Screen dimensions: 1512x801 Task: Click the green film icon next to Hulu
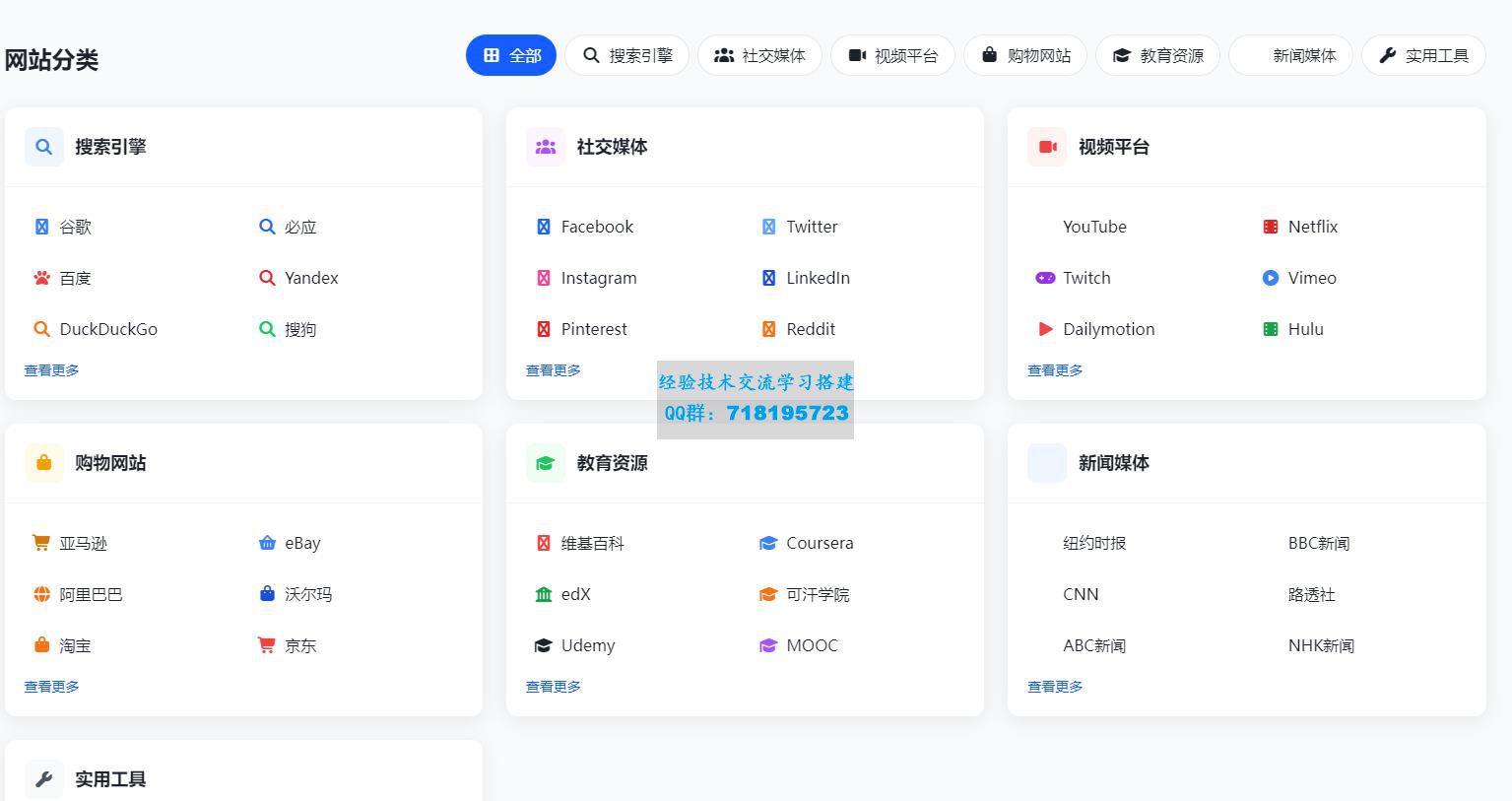[1271, 329]
